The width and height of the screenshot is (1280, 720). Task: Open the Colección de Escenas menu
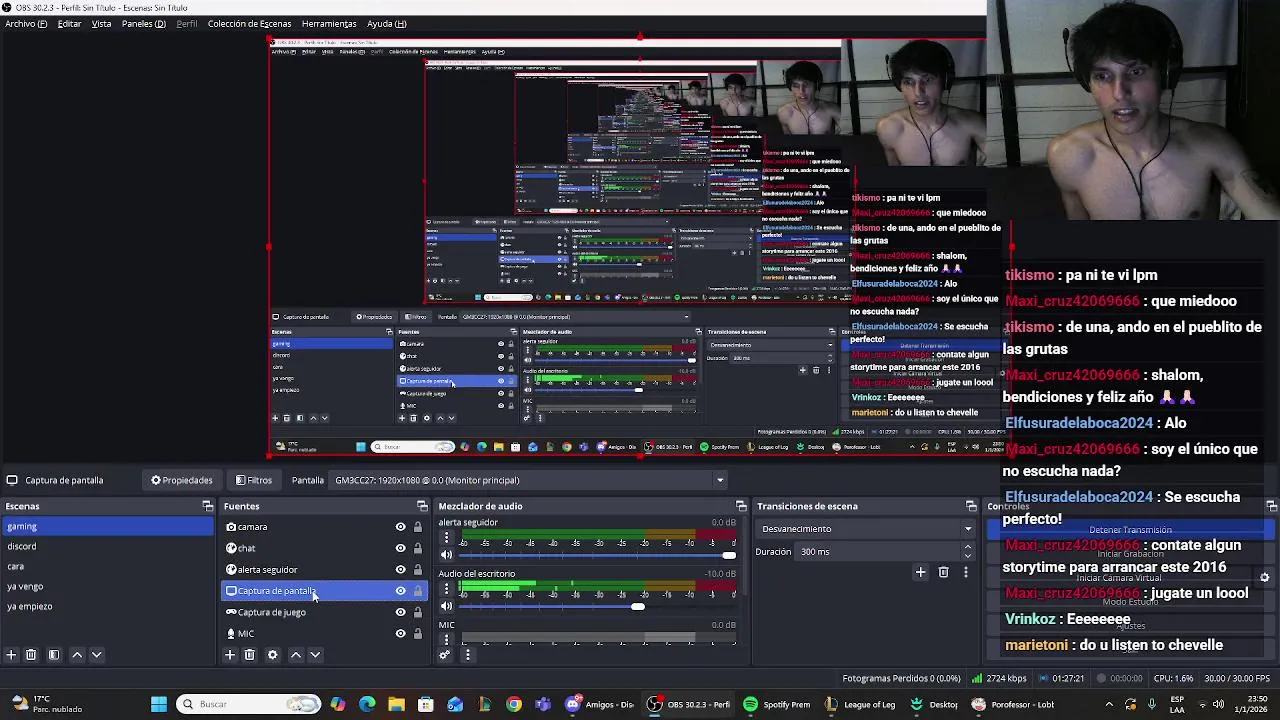(249, 23)
